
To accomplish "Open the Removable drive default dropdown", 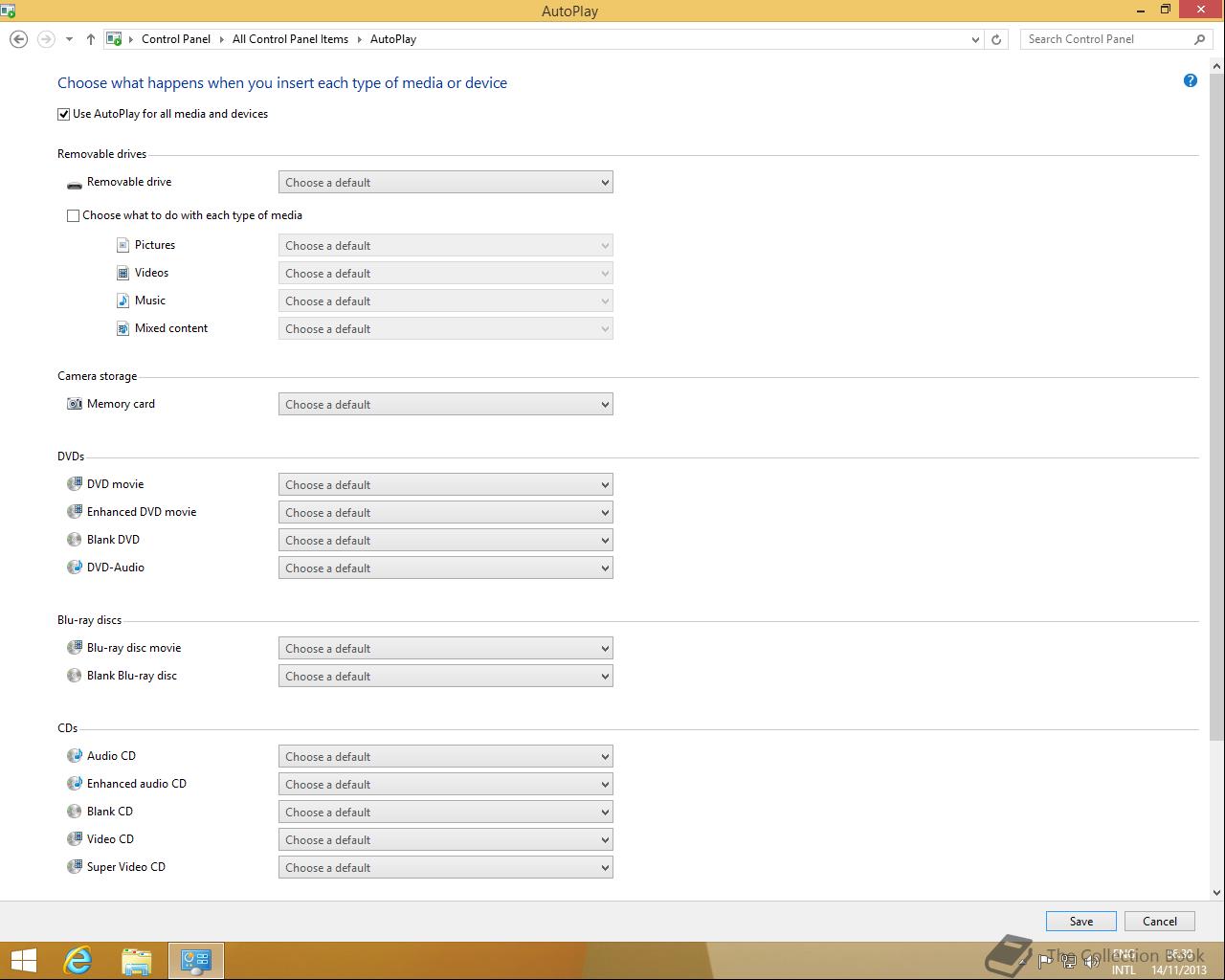I will (446, 183).
